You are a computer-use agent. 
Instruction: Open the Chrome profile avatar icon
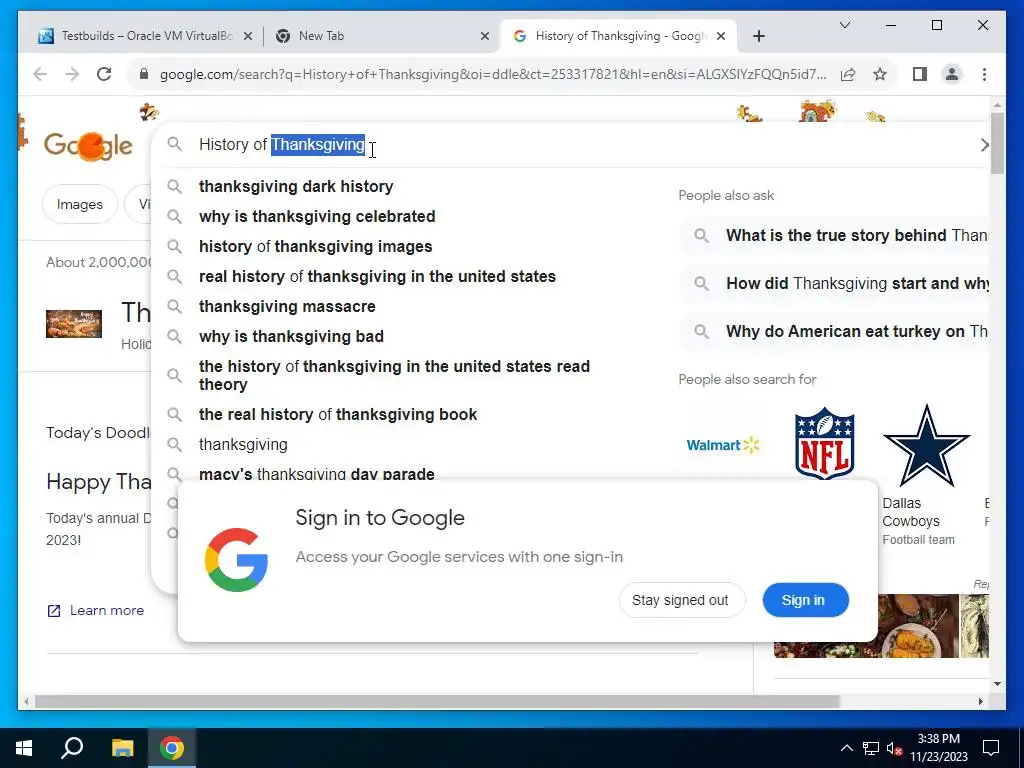[952, 74]
